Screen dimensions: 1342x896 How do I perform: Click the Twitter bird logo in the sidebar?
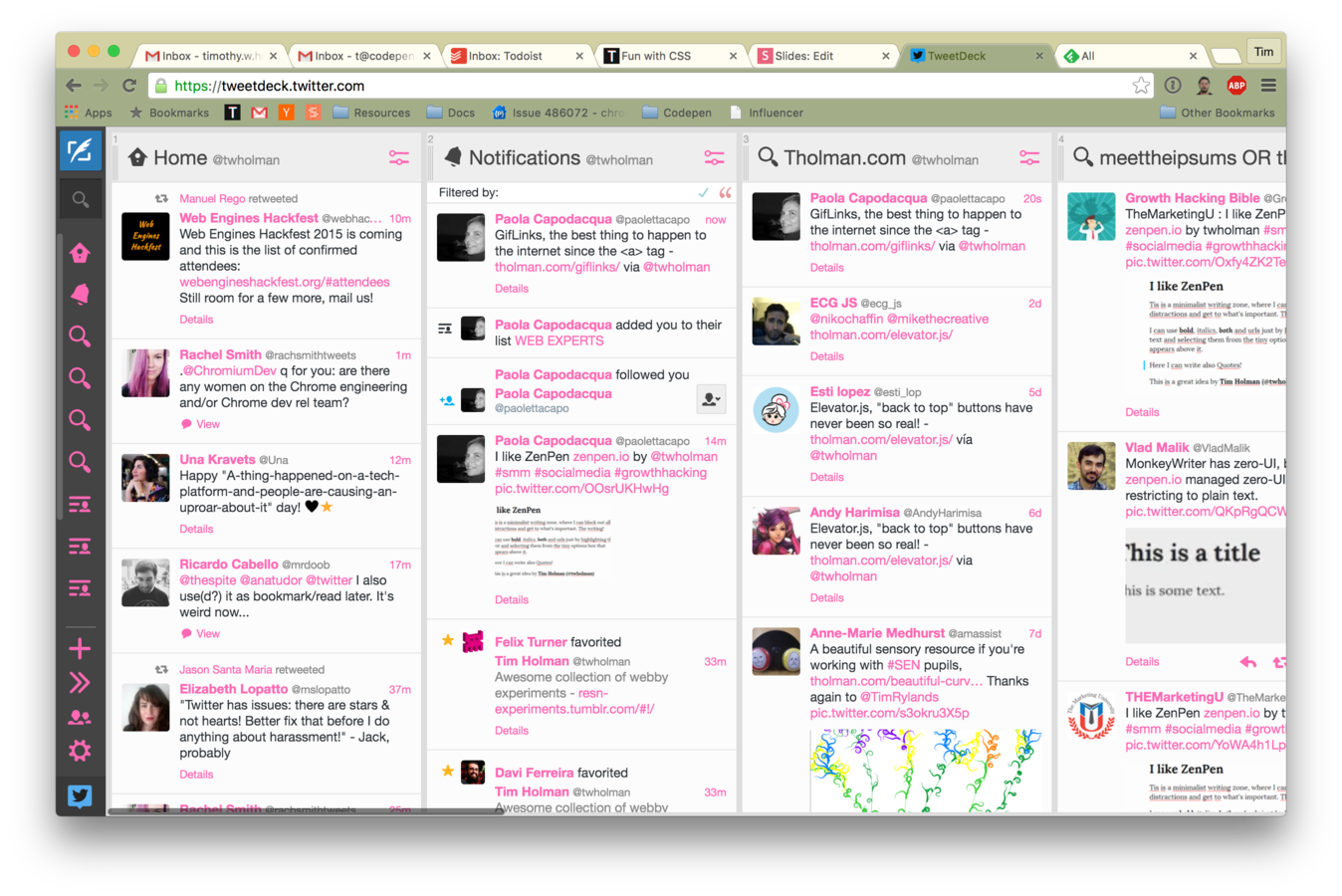[x=80, y=795]
